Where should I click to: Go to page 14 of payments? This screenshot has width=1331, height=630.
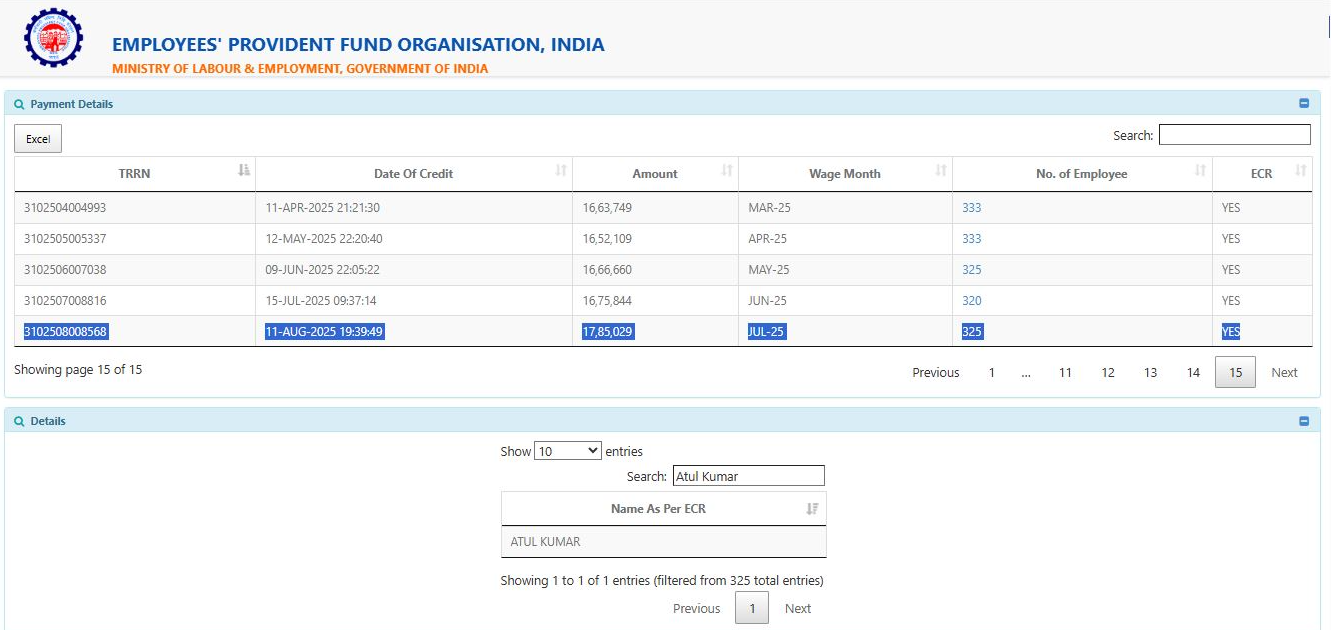(x=1193, y=372)
